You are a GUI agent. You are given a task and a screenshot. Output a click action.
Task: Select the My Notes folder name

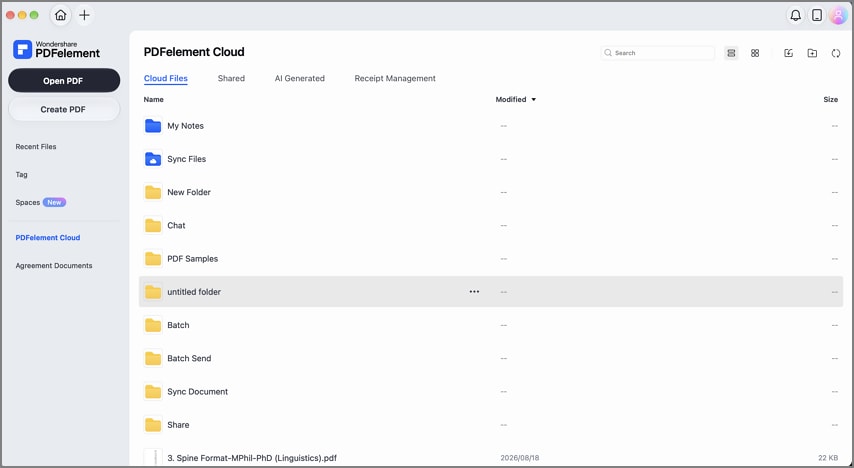pos(185,126)
